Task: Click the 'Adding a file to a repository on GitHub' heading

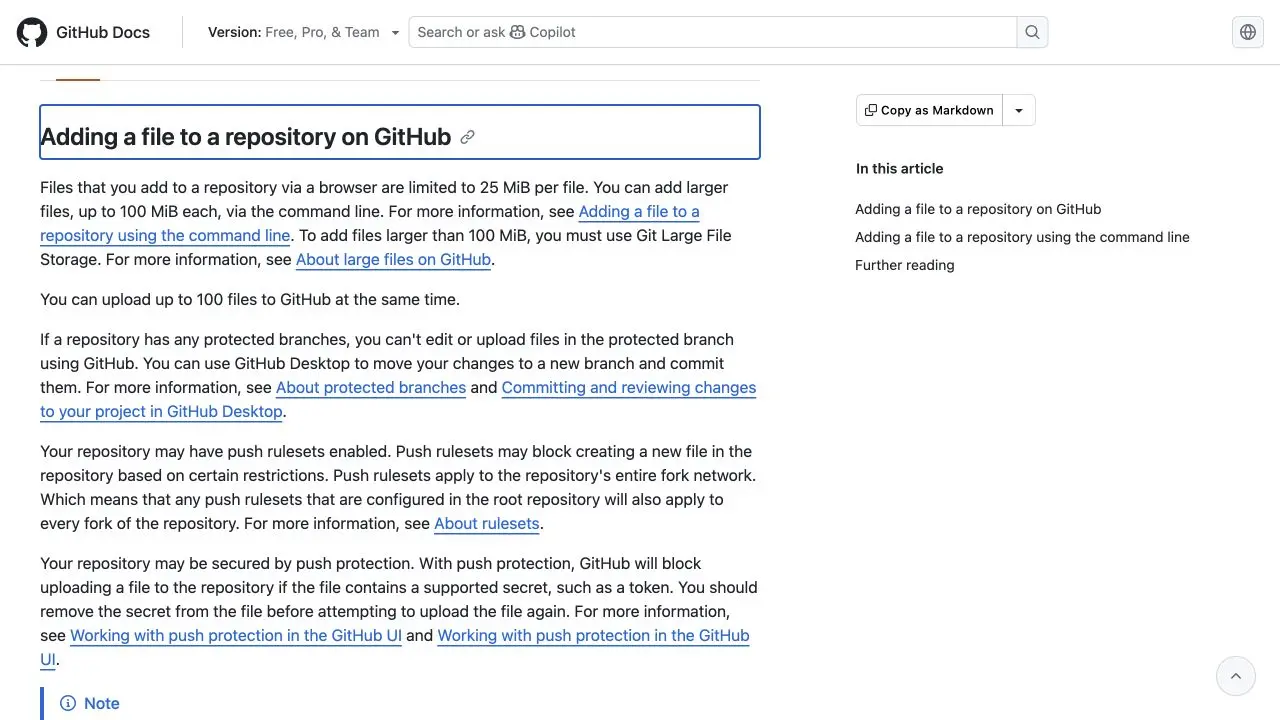Action: (x=246, y=137)
